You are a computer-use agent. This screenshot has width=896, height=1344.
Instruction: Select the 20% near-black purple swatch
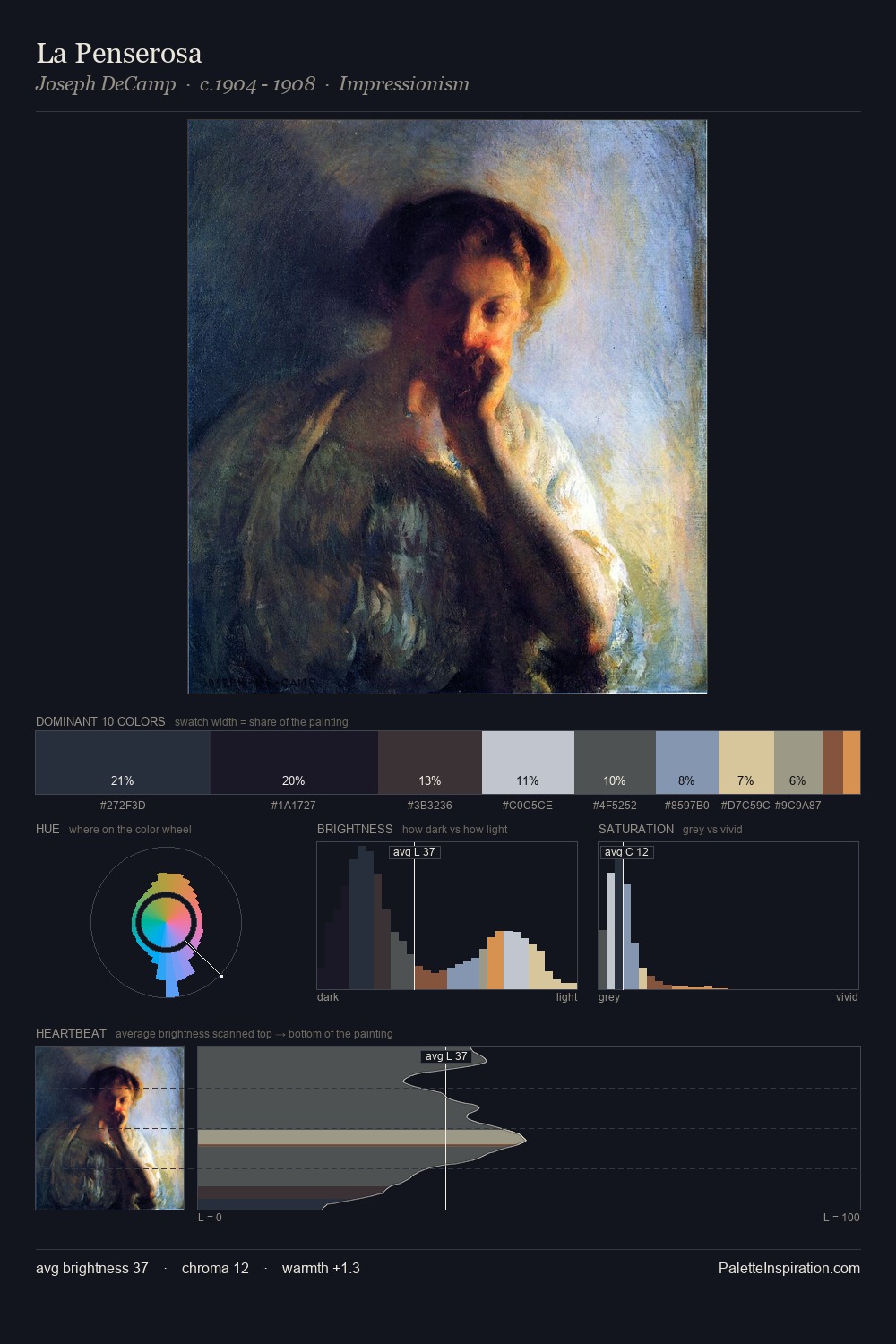pos(294,762)
